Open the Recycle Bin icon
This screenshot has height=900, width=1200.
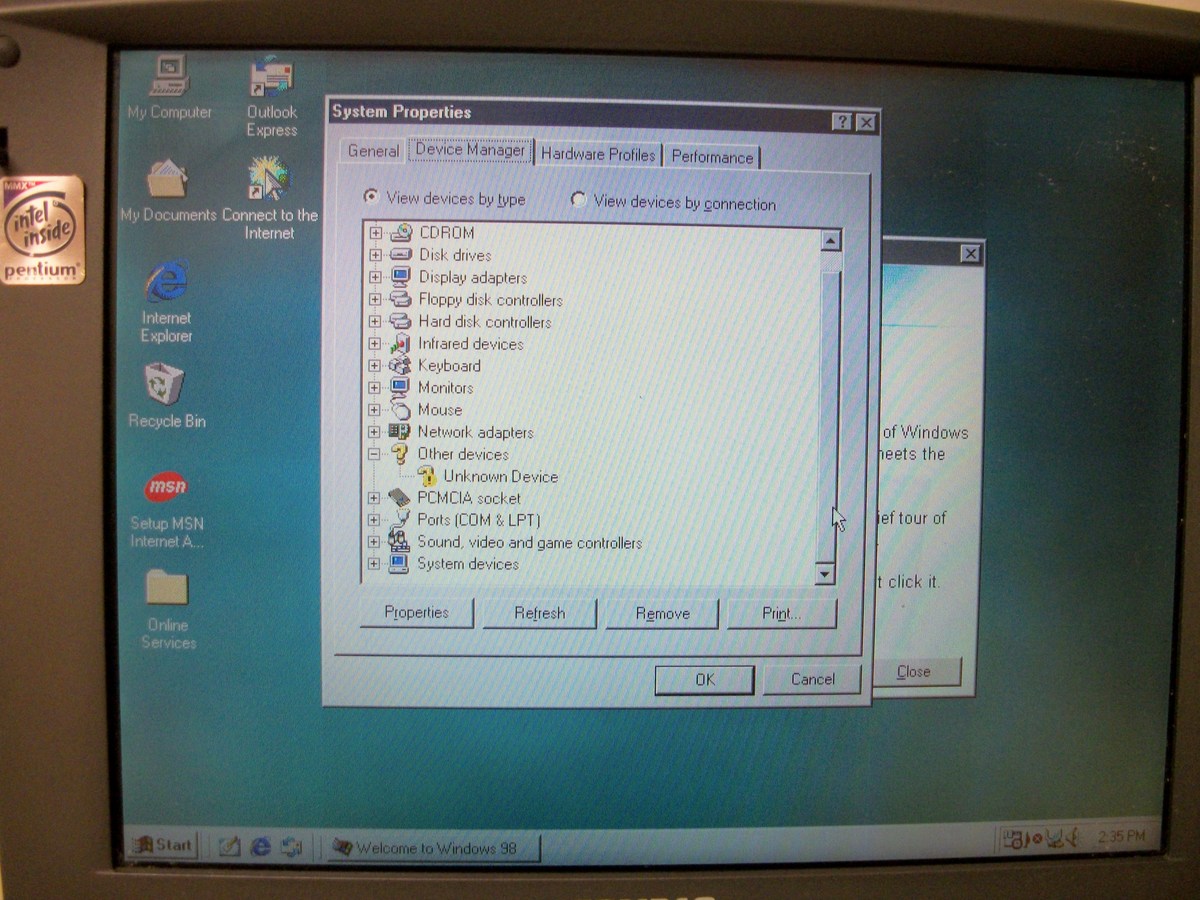click(x=165, y=384)
